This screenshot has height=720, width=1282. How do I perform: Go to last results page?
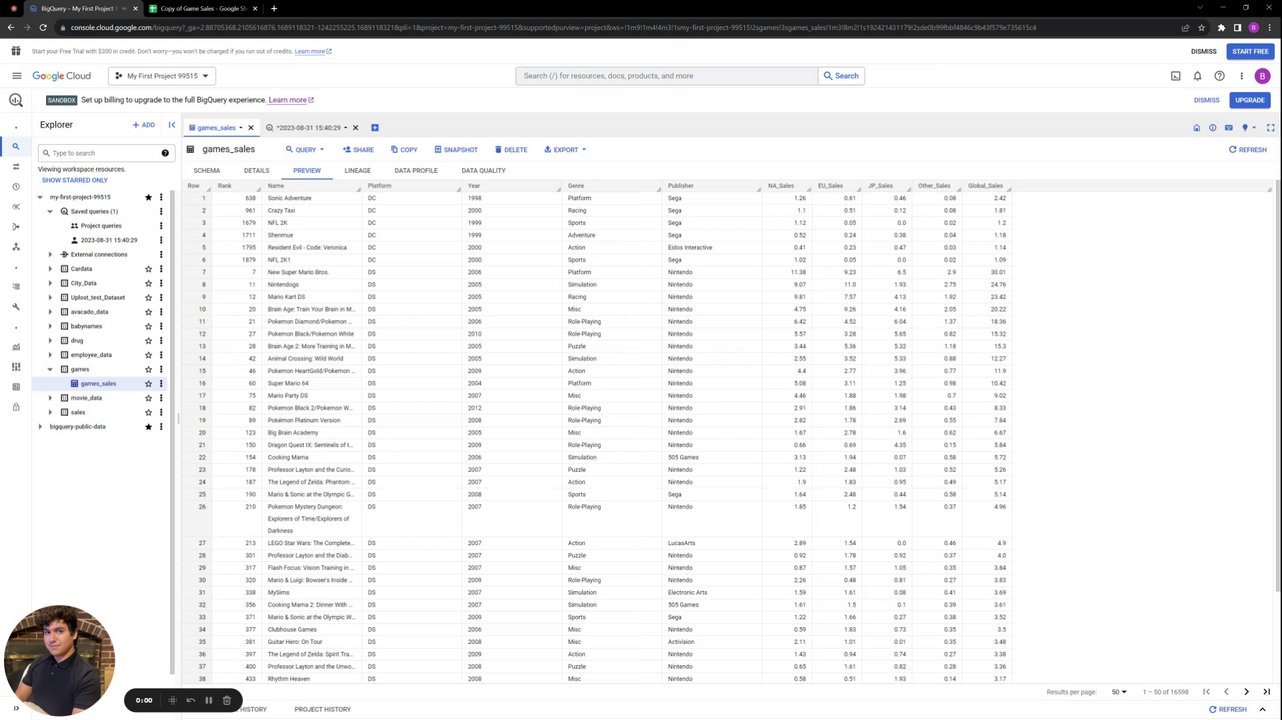tap(1266, 692)
